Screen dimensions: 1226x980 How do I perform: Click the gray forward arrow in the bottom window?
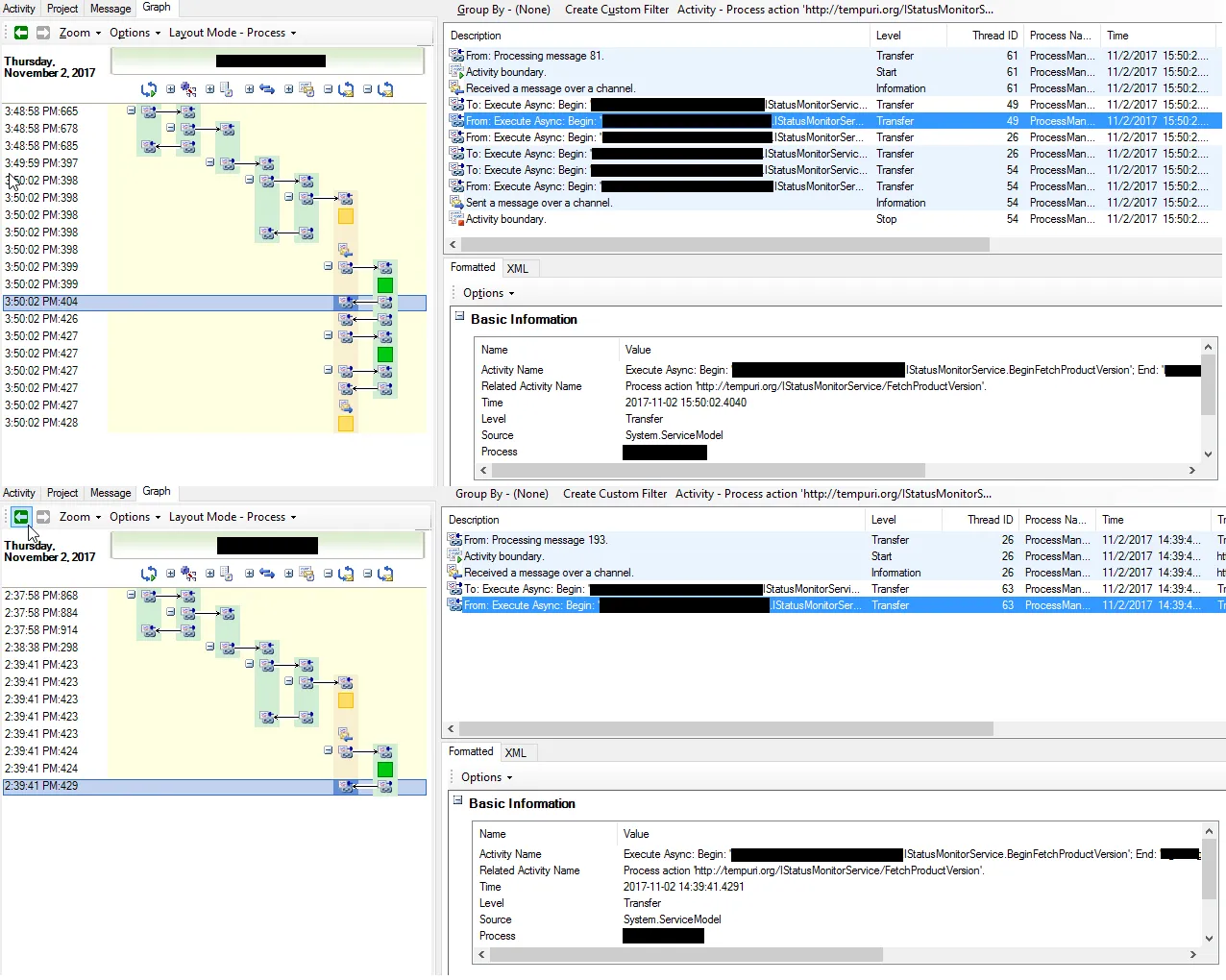[43, 517]
